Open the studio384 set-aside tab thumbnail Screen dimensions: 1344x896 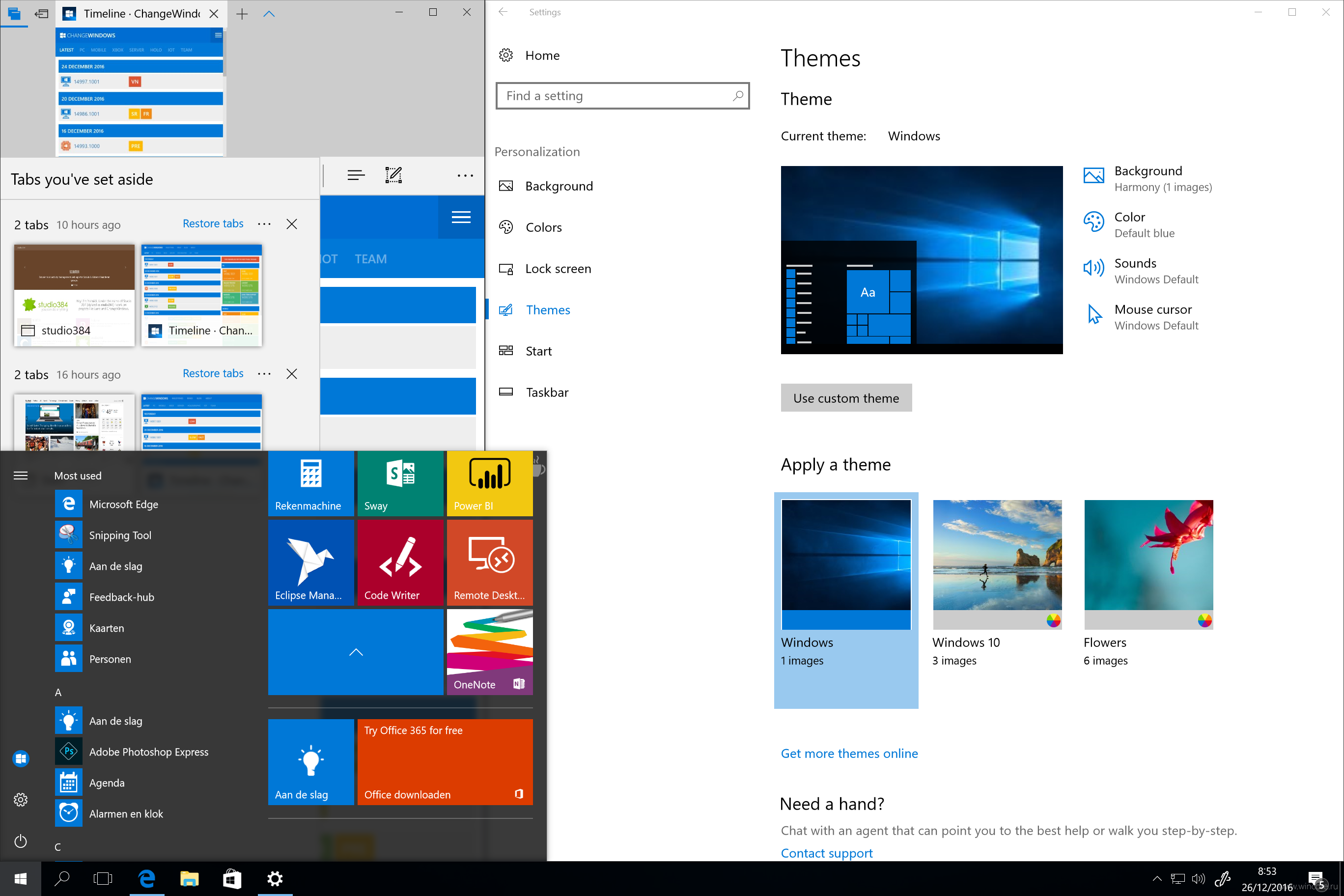[x=74, y=295]
